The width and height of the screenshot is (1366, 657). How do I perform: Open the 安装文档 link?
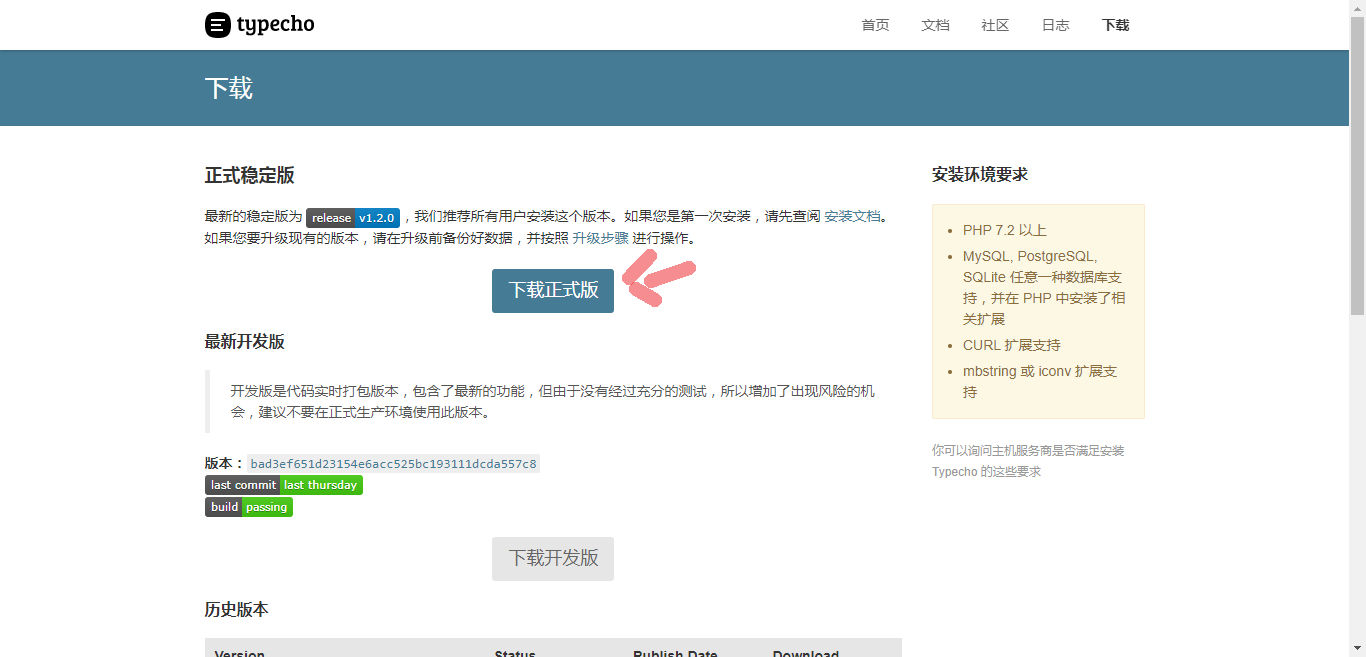click(x=852, y=216)
